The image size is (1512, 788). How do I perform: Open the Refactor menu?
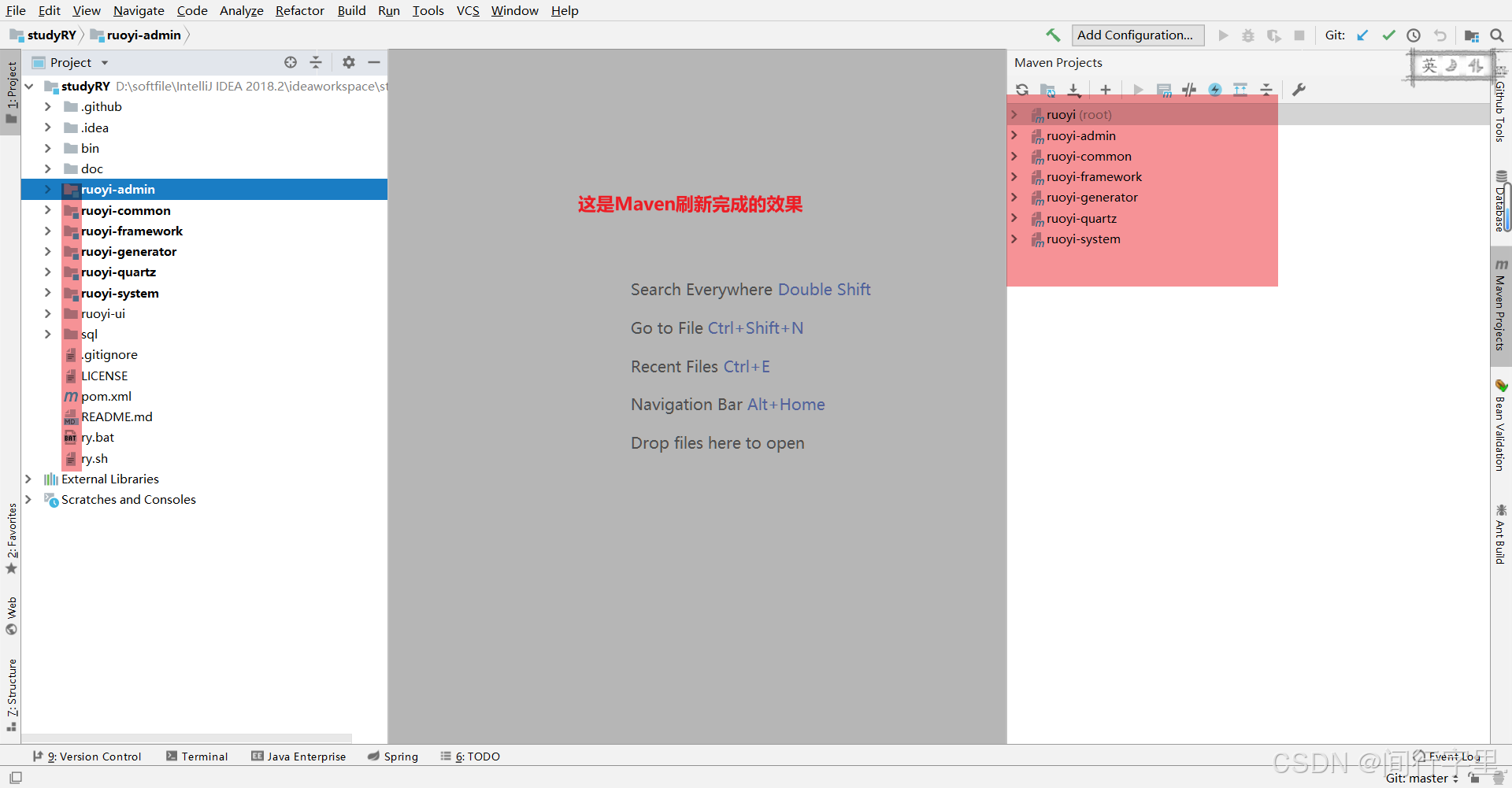[x=300, y=10]
